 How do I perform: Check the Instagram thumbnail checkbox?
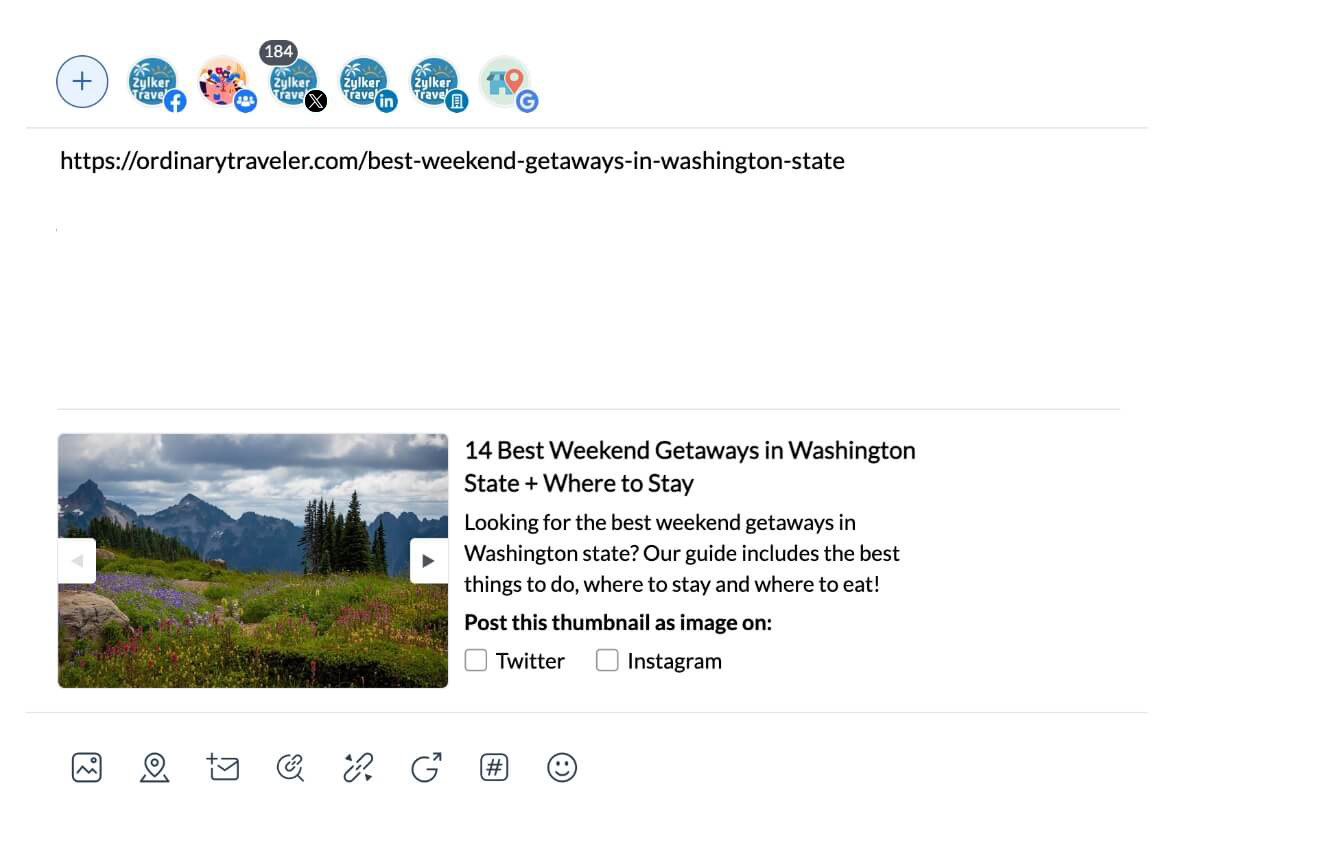607,661
